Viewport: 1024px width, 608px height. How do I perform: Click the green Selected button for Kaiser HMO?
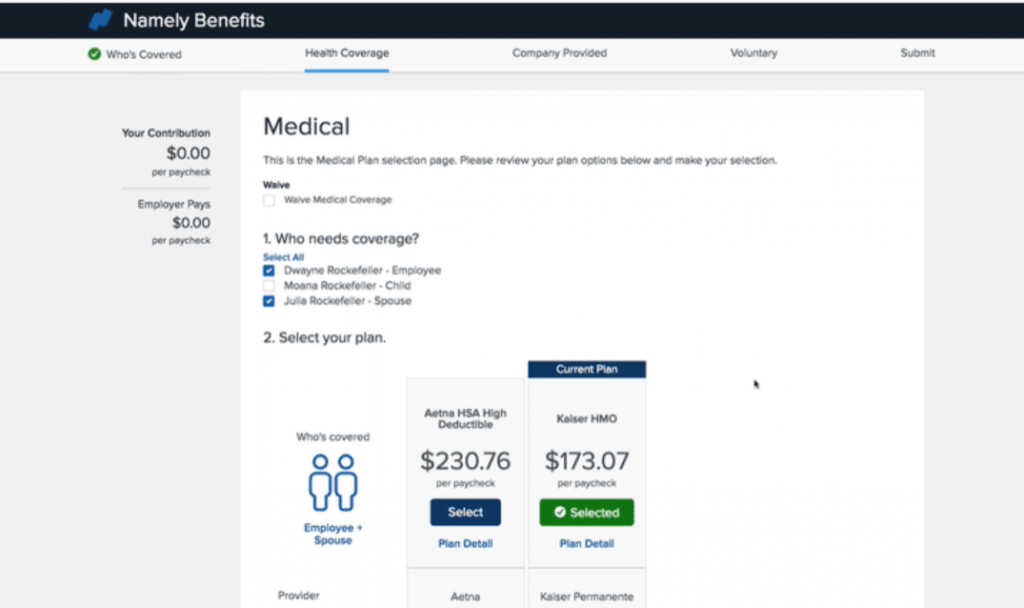pos(587,513)
